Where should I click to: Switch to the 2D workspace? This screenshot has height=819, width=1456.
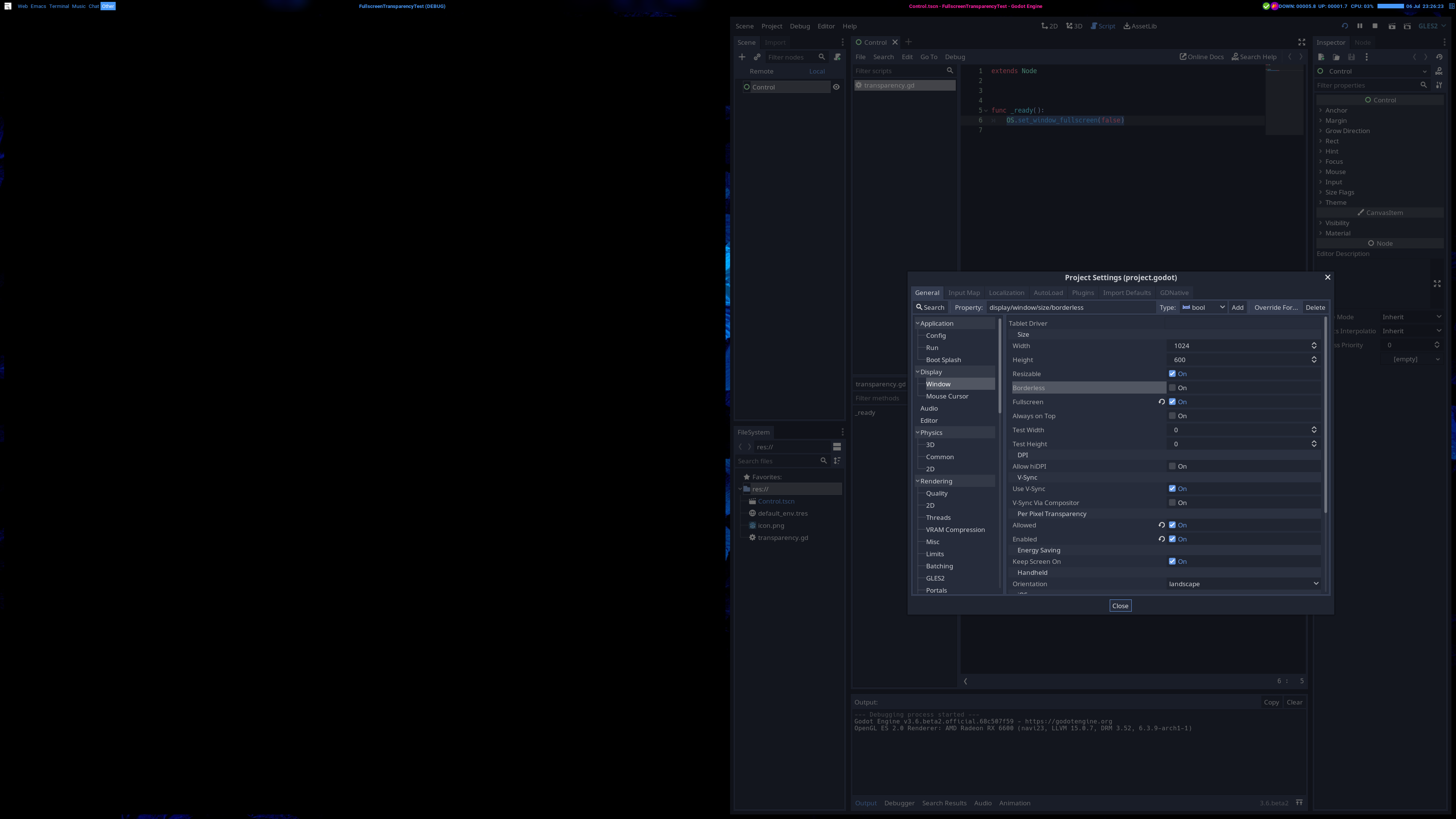[1049, 26]
